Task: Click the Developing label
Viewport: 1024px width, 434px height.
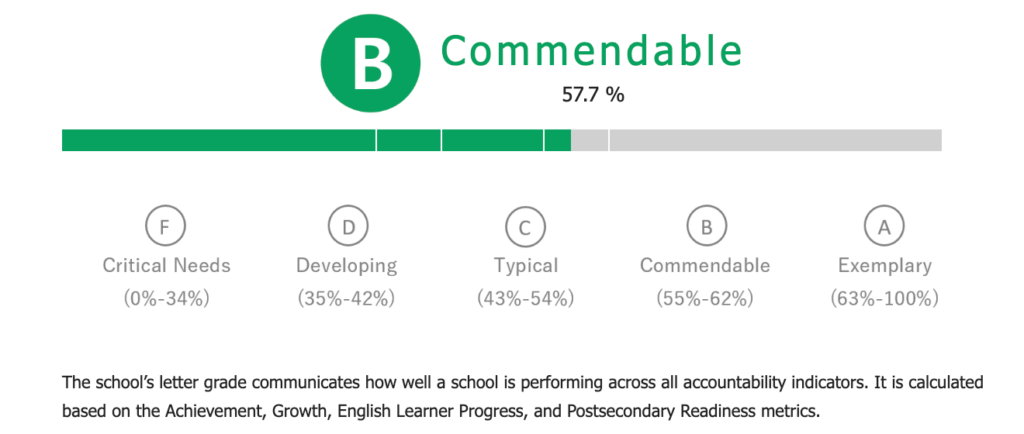Action: pyautogui.click(x=347, y=266)
